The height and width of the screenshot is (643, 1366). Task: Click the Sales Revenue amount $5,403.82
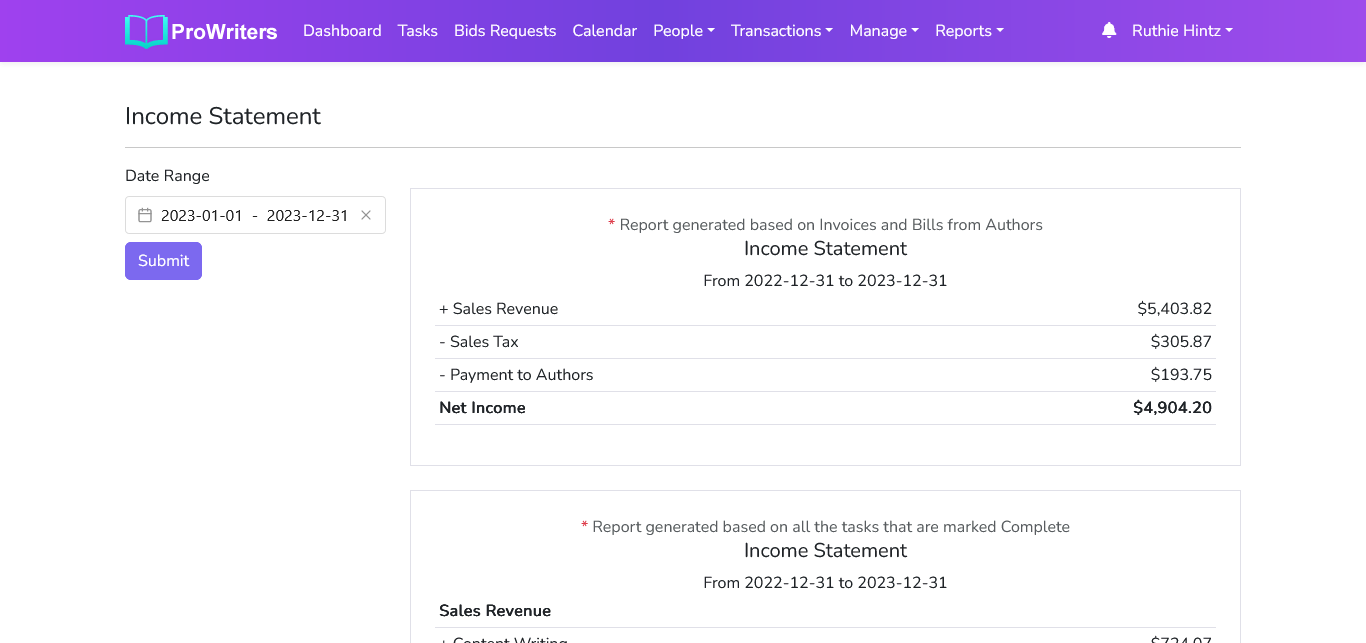point(1174,309)
